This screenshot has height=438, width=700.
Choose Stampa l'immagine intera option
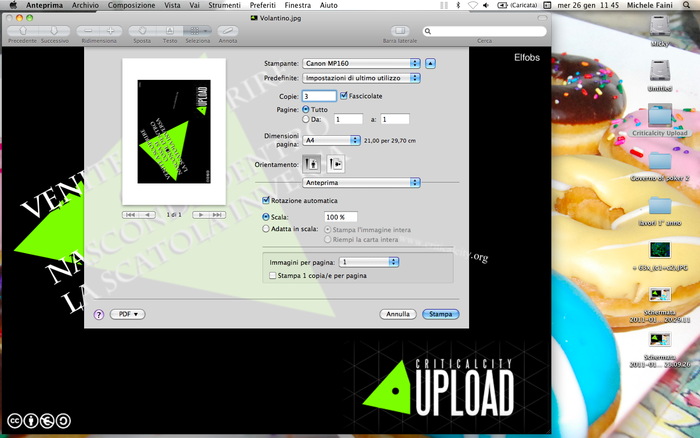[x=327, y=229]
